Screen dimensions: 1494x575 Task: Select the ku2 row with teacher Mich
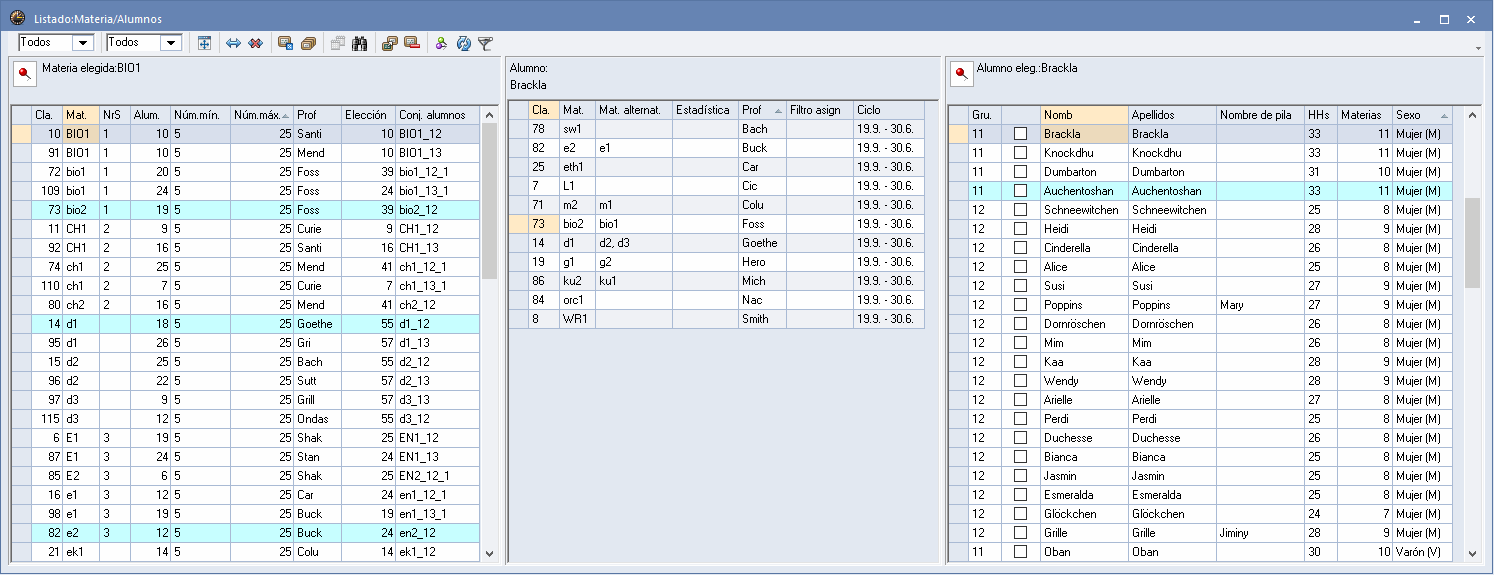pos(717,281)
